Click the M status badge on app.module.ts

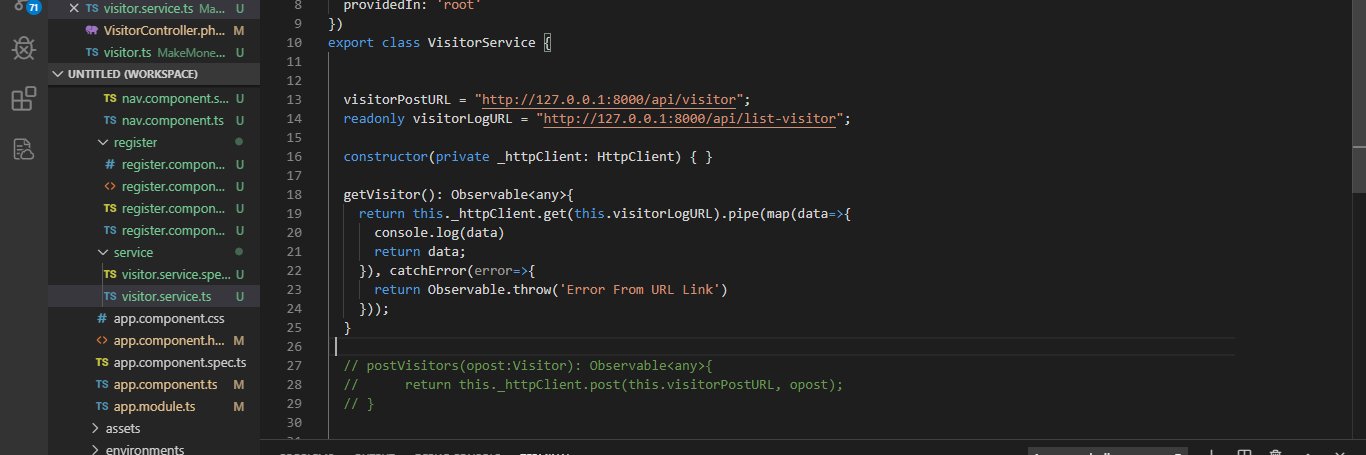tap(239, 407)
